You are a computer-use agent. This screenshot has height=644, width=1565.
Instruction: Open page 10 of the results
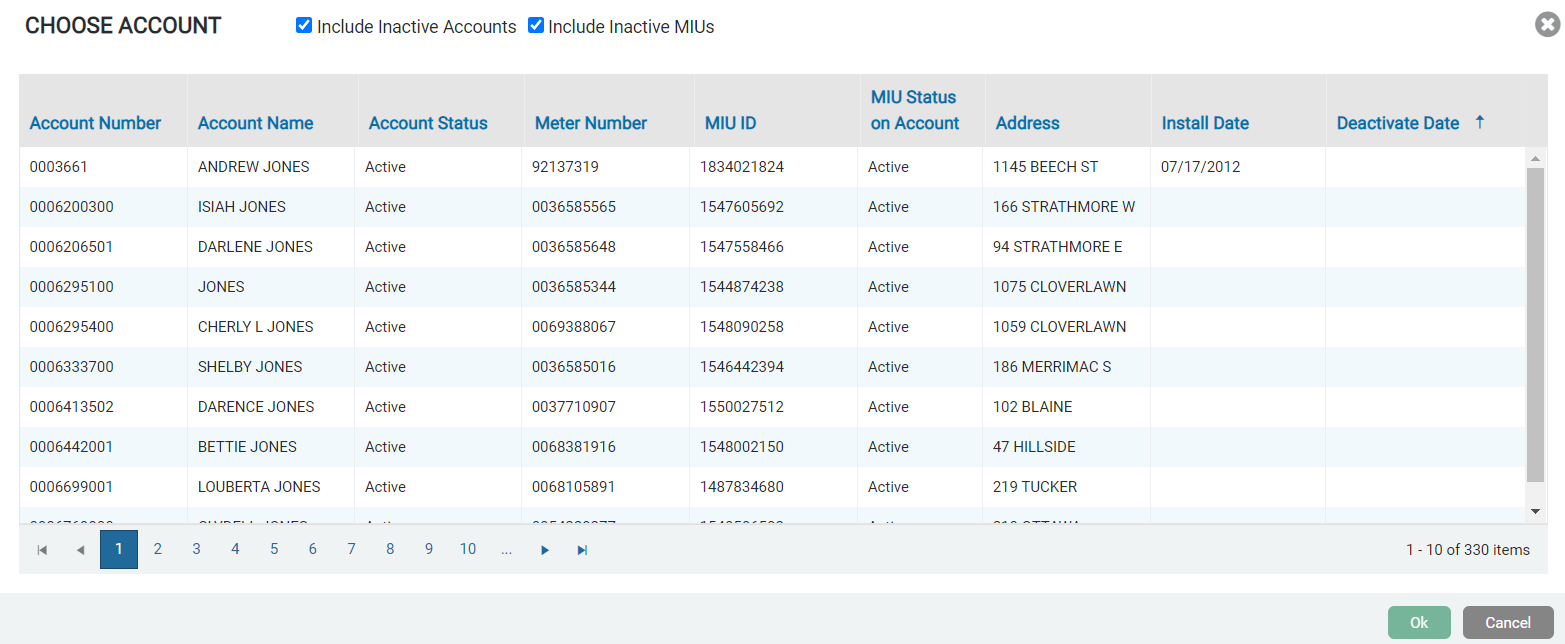click(467, 549)
